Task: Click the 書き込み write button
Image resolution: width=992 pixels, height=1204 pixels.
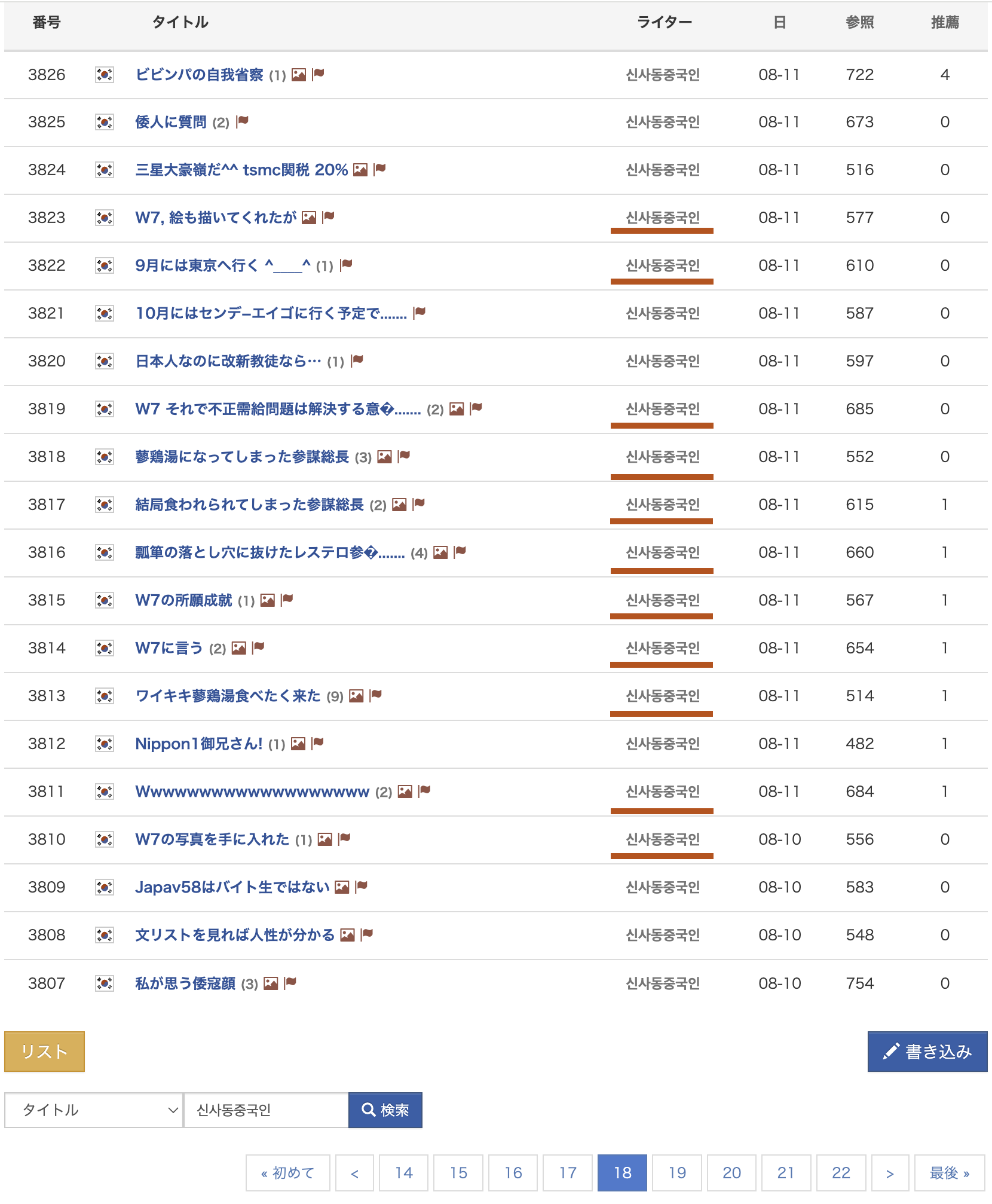Action: coord(927,1052)
